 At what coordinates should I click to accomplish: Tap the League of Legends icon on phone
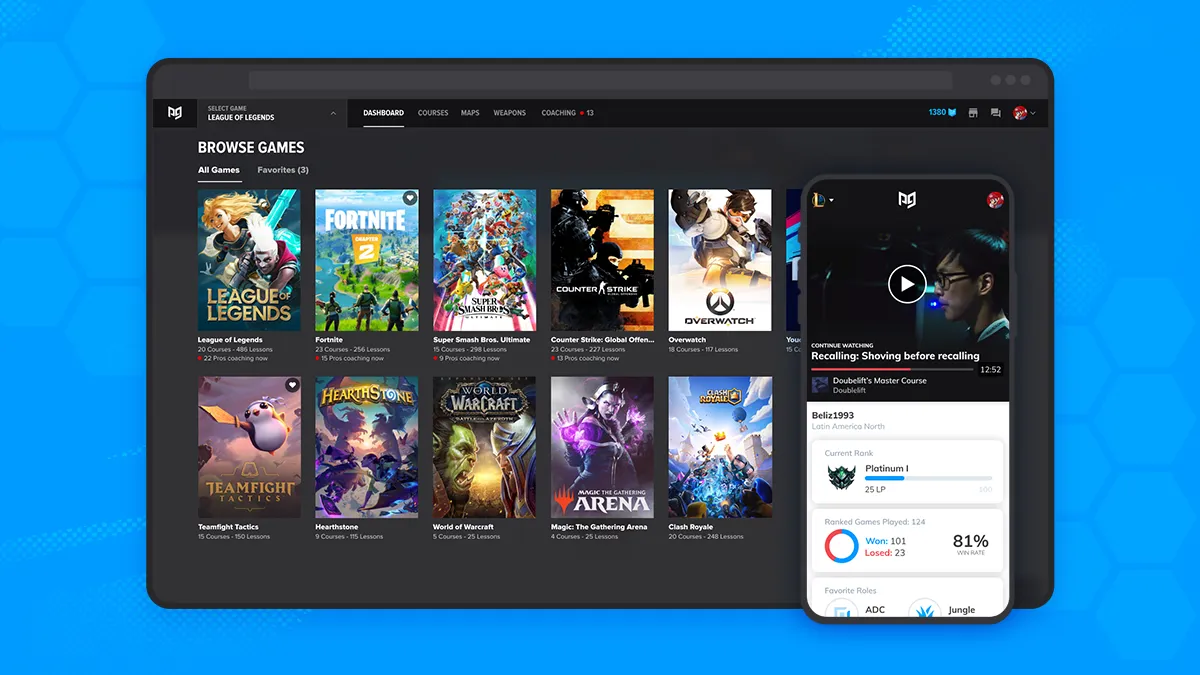[x=819, y=200]
